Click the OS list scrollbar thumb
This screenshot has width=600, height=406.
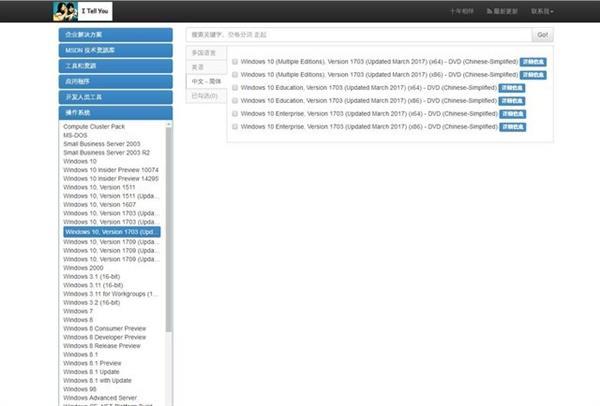click(x=168, y=230)
